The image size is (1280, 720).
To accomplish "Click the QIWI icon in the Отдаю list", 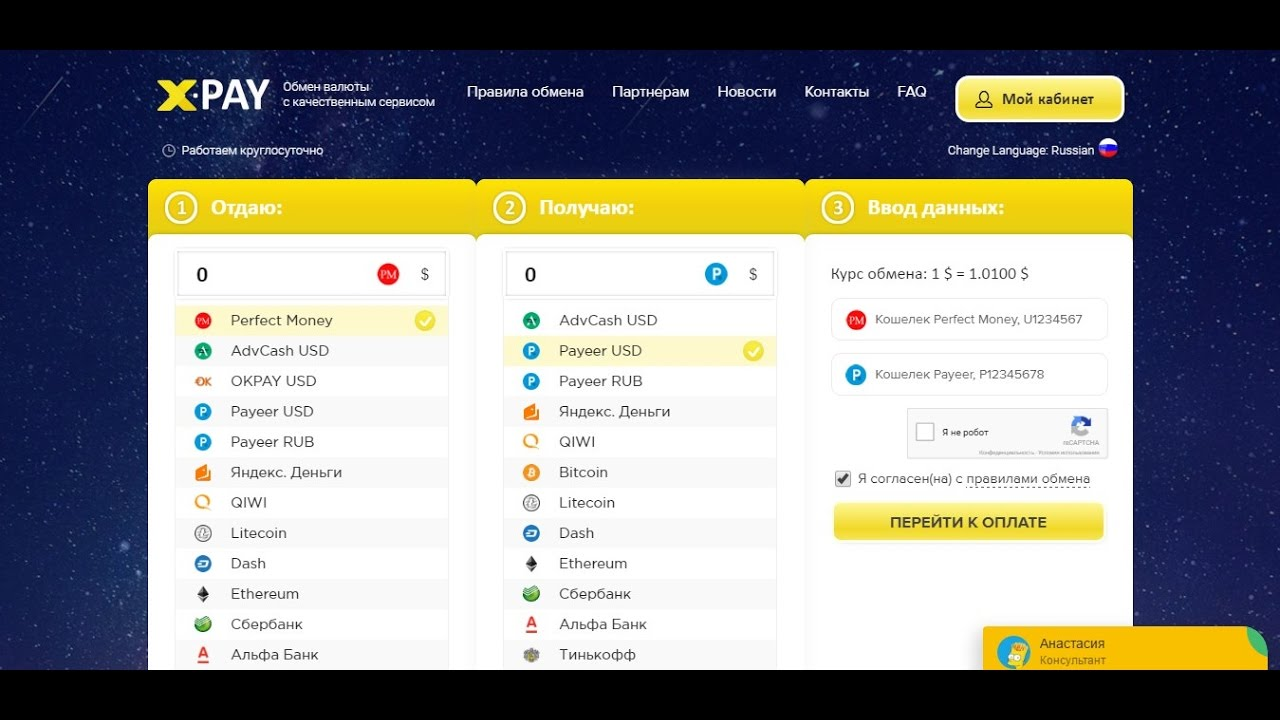I will [203, 503].
